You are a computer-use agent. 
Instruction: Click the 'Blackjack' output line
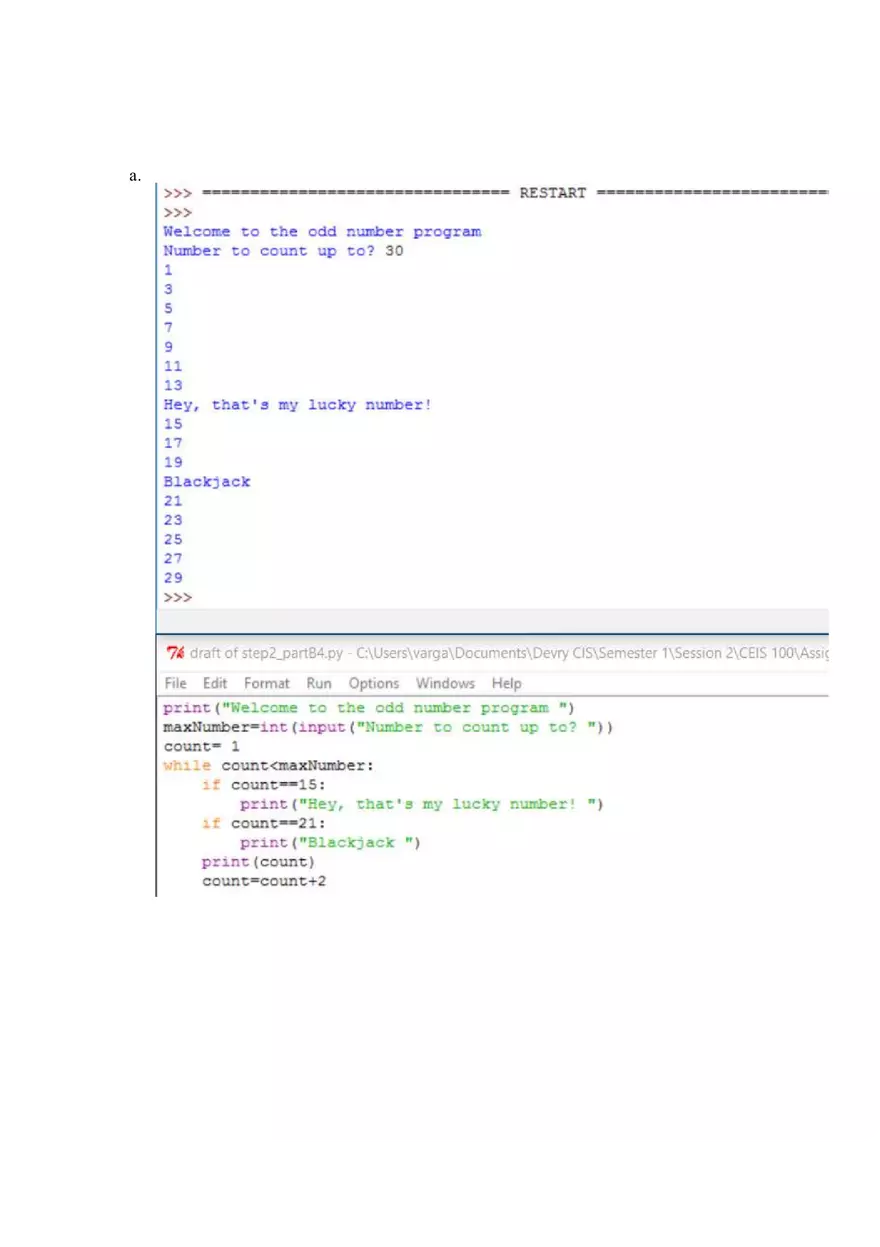point(207,482)
